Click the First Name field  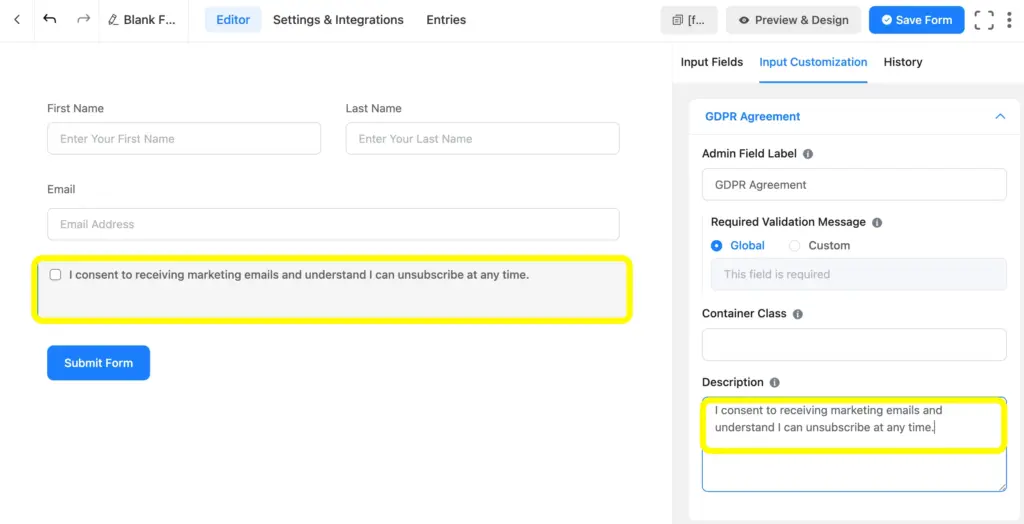pos(184,139)
